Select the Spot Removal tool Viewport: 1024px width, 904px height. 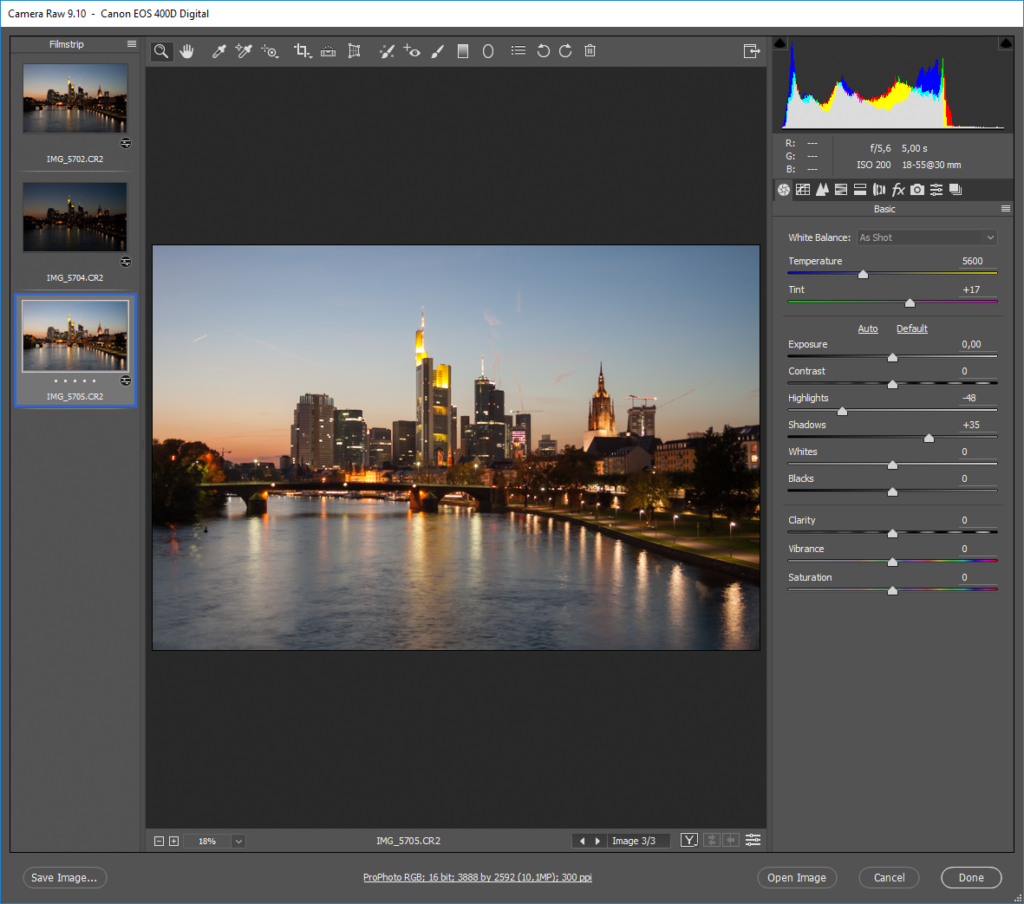pos(388,51)
